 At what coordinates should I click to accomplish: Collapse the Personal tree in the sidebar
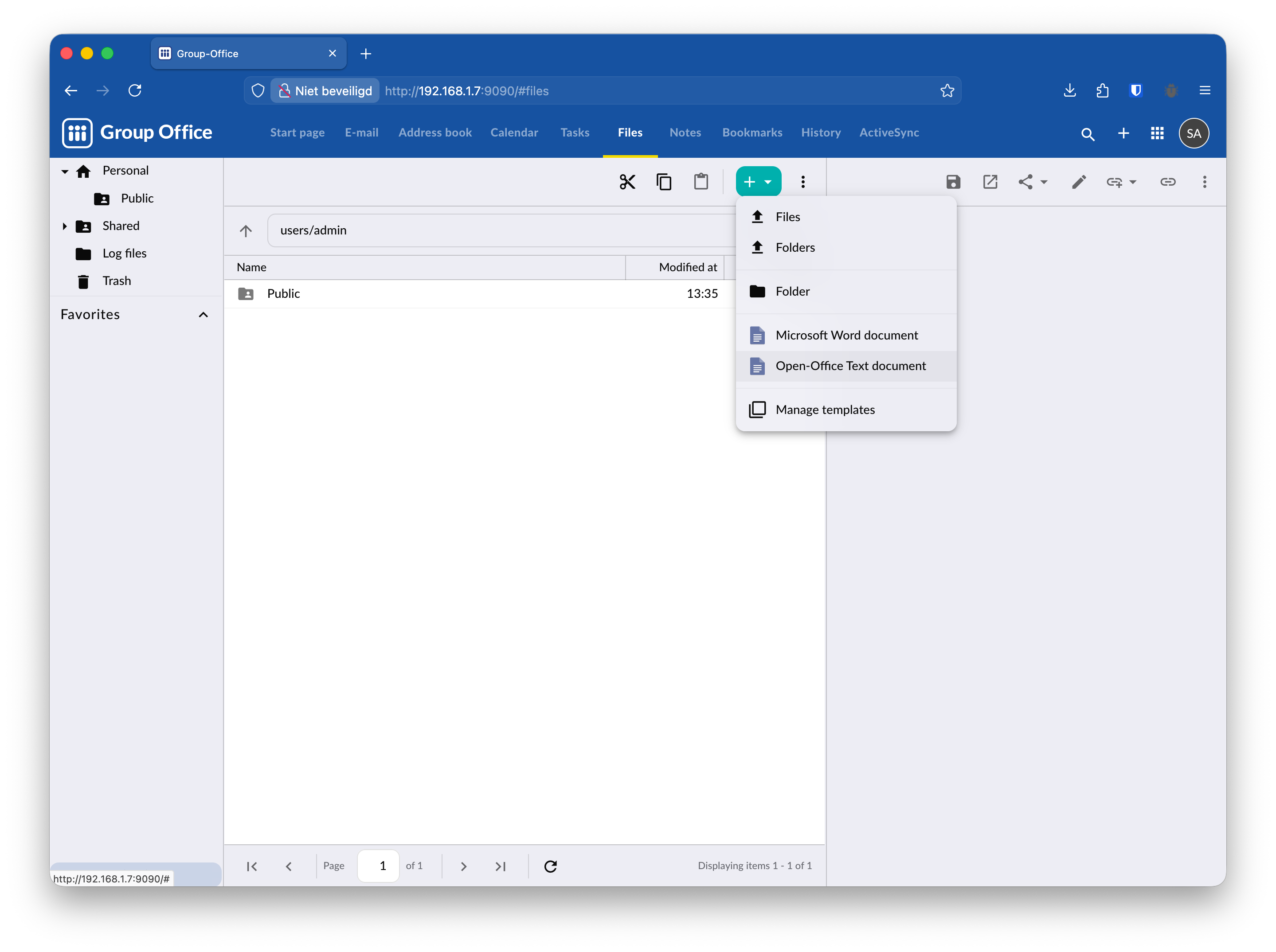(65, 171)
